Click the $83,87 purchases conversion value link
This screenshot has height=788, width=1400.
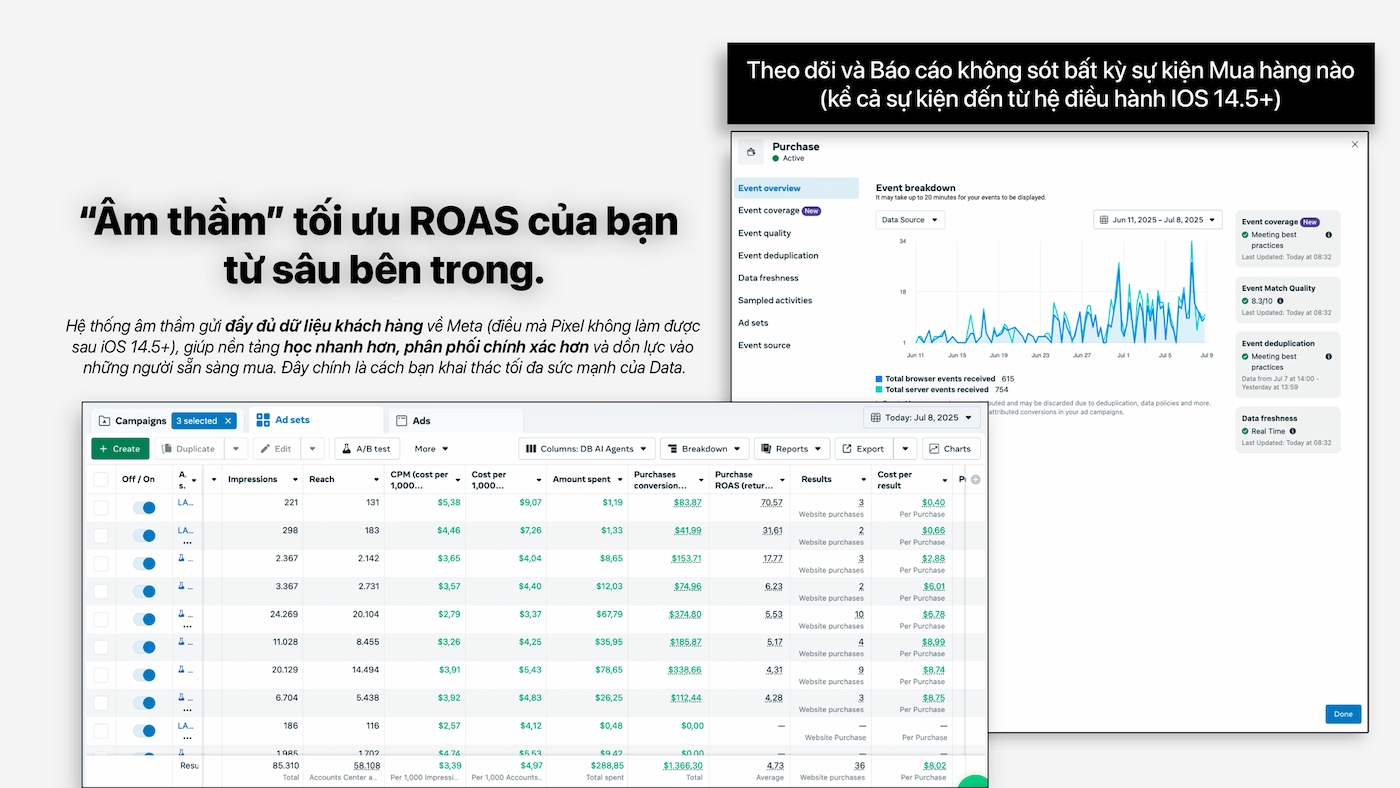click(686, 503)
